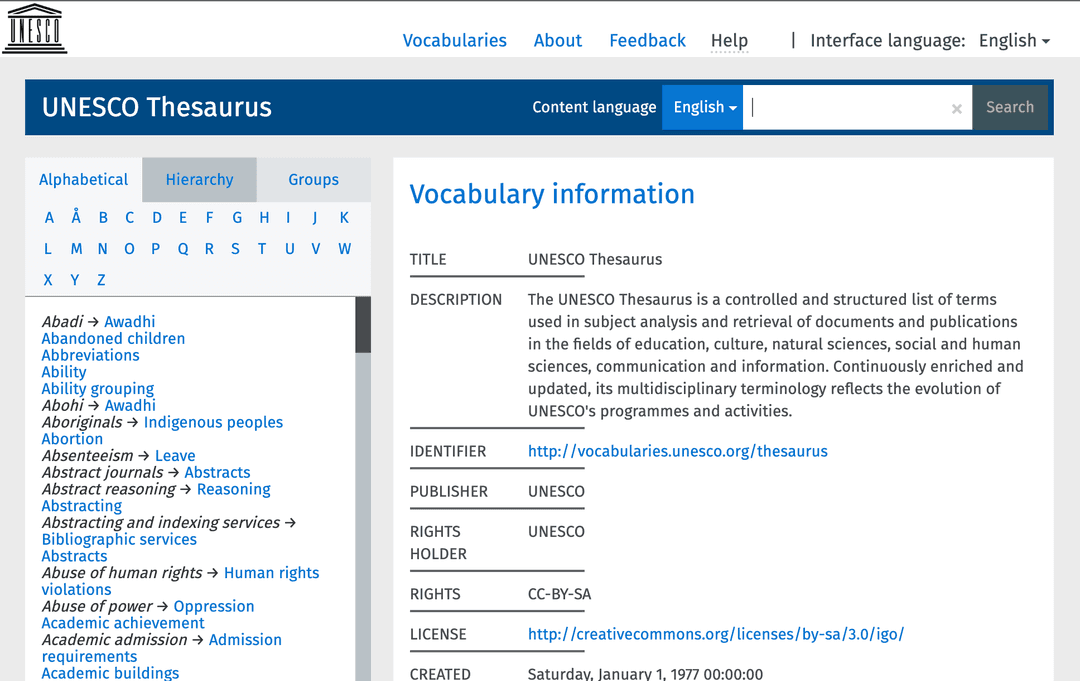Switch to the Hierarchy tab

tap(200, 180)
